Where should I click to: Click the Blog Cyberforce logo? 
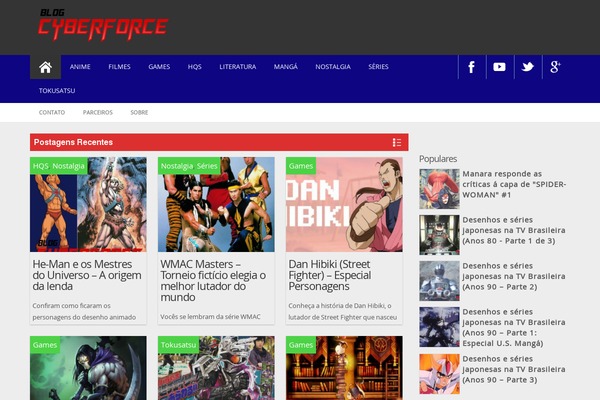pyautogui.click(x=103, y=24)
